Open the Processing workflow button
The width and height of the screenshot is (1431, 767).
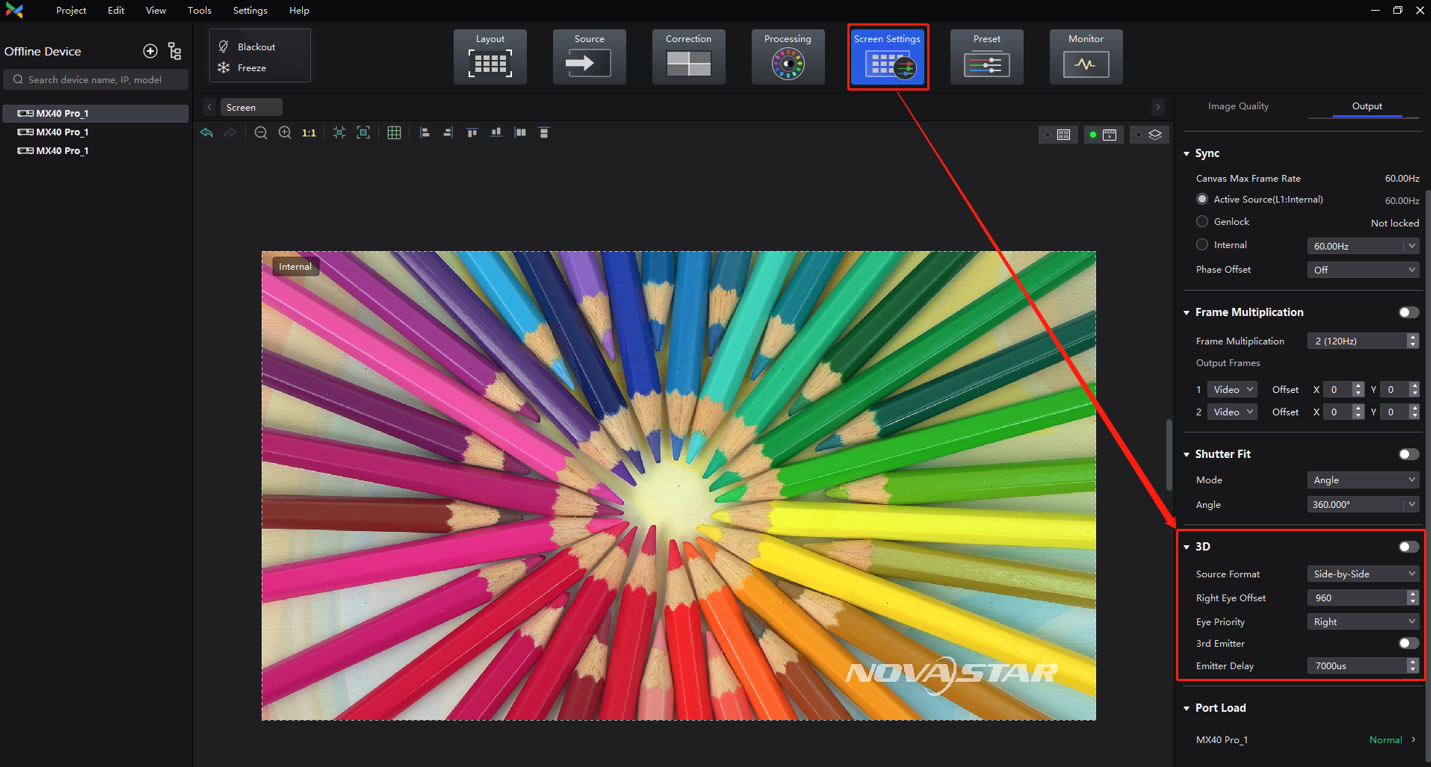point(788,57)
